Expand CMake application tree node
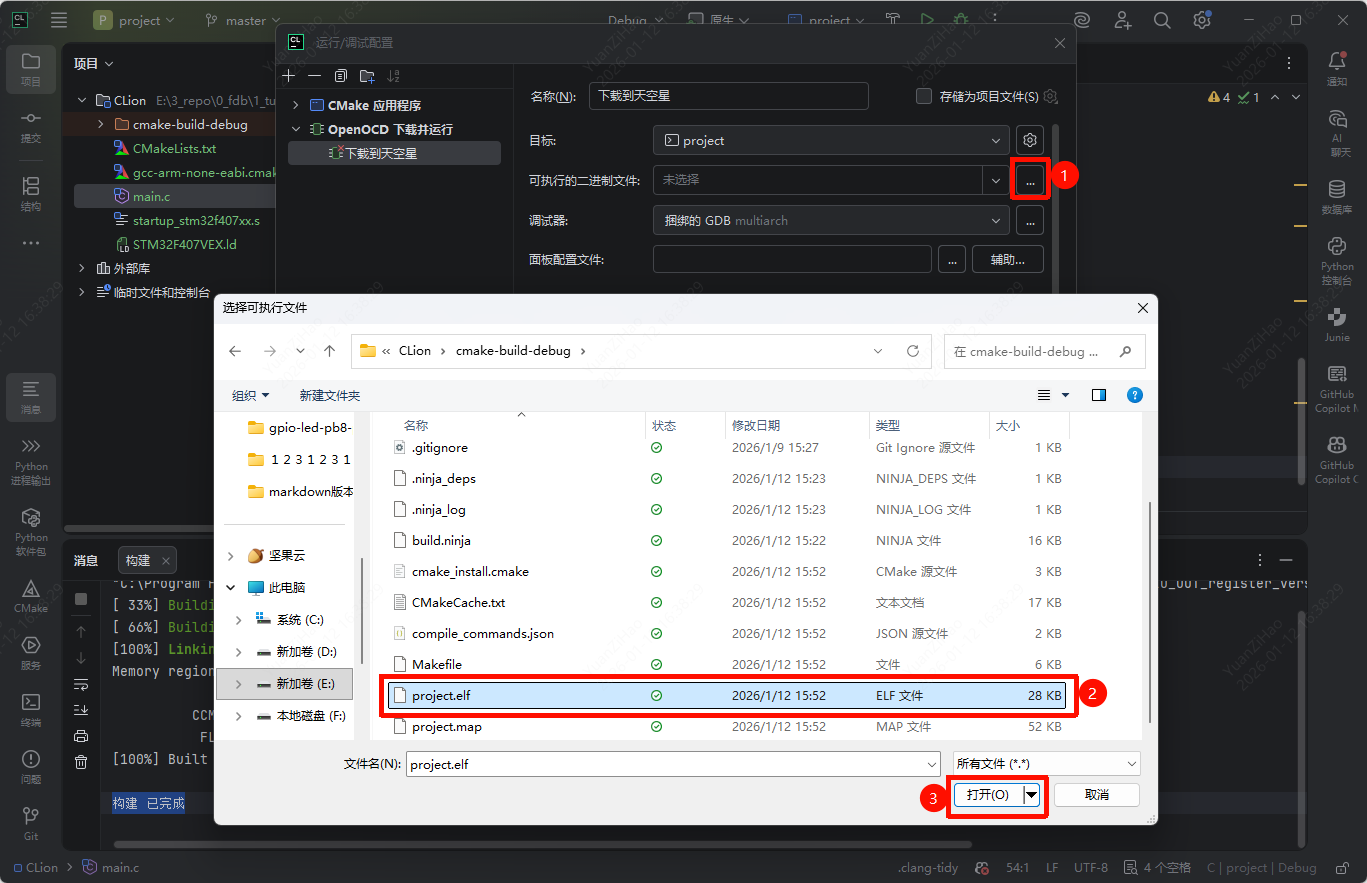Viewport: 1367px width, 883px height. tap(296, 105)
